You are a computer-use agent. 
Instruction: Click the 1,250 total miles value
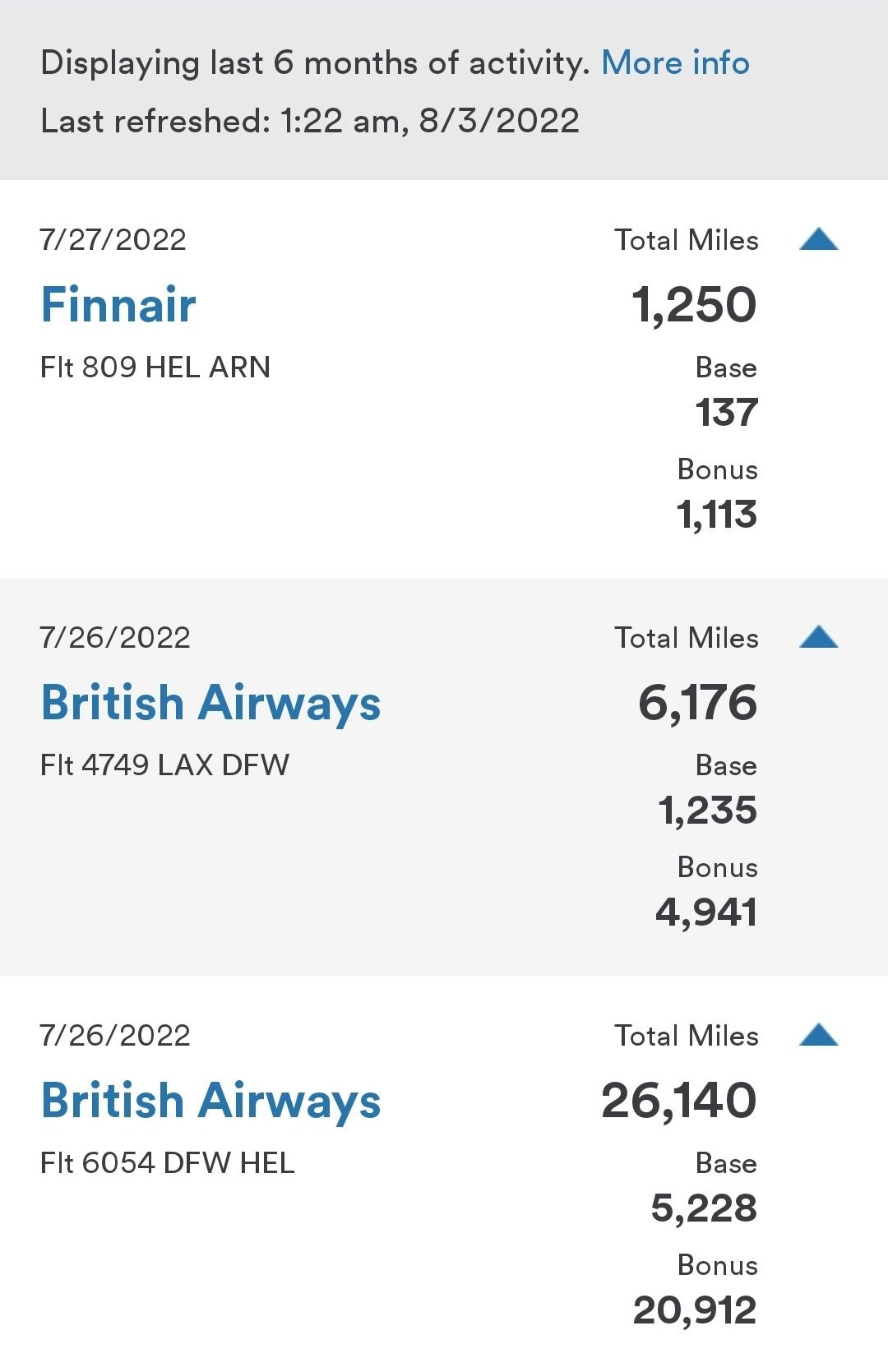tap(694, 305)
